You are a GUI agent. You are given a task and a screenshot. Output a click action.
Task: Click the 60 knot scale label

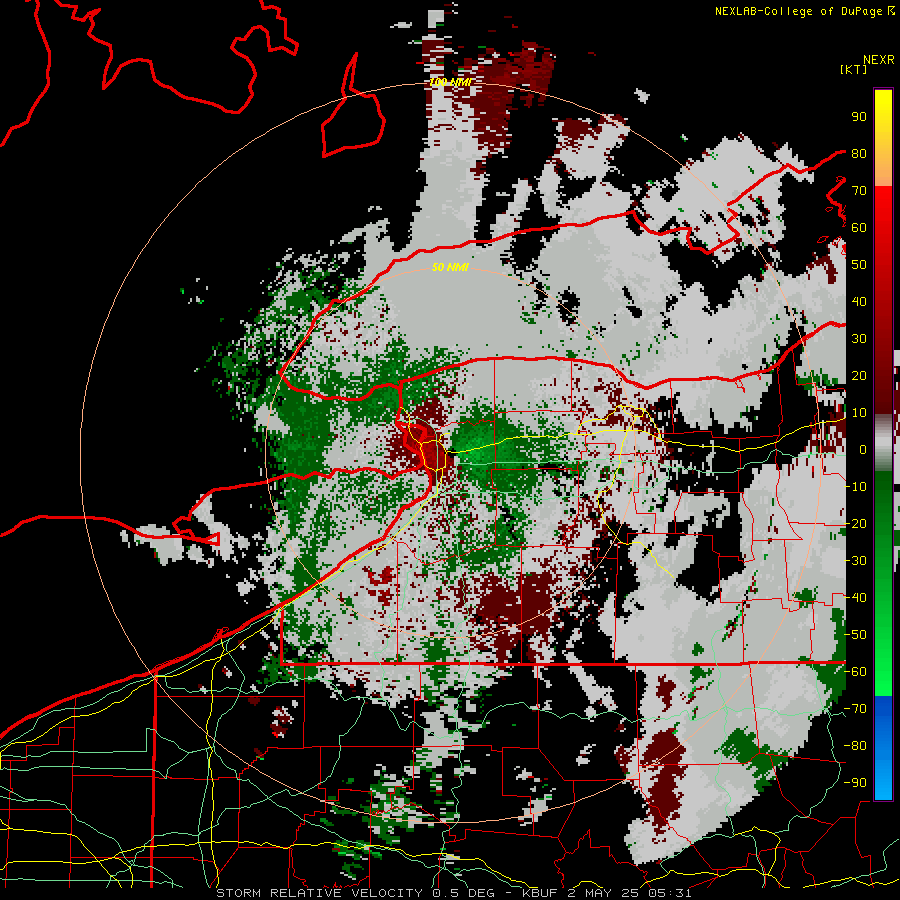pos(859,227)
